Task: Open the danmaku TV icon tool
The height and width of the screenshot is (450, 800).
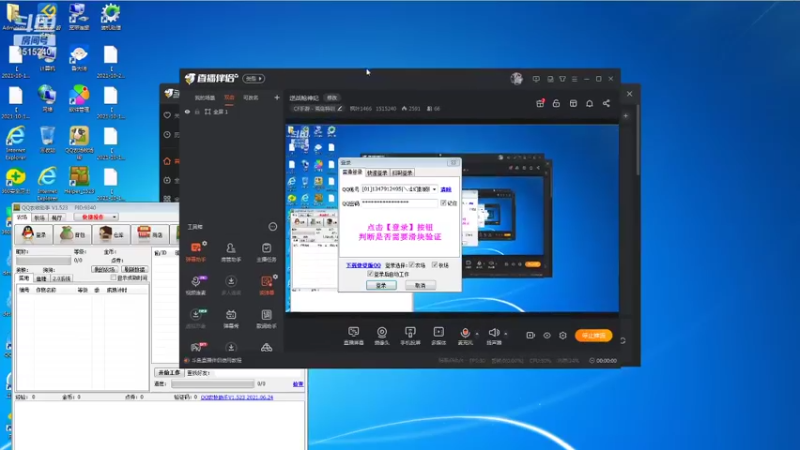Action: 231,318
